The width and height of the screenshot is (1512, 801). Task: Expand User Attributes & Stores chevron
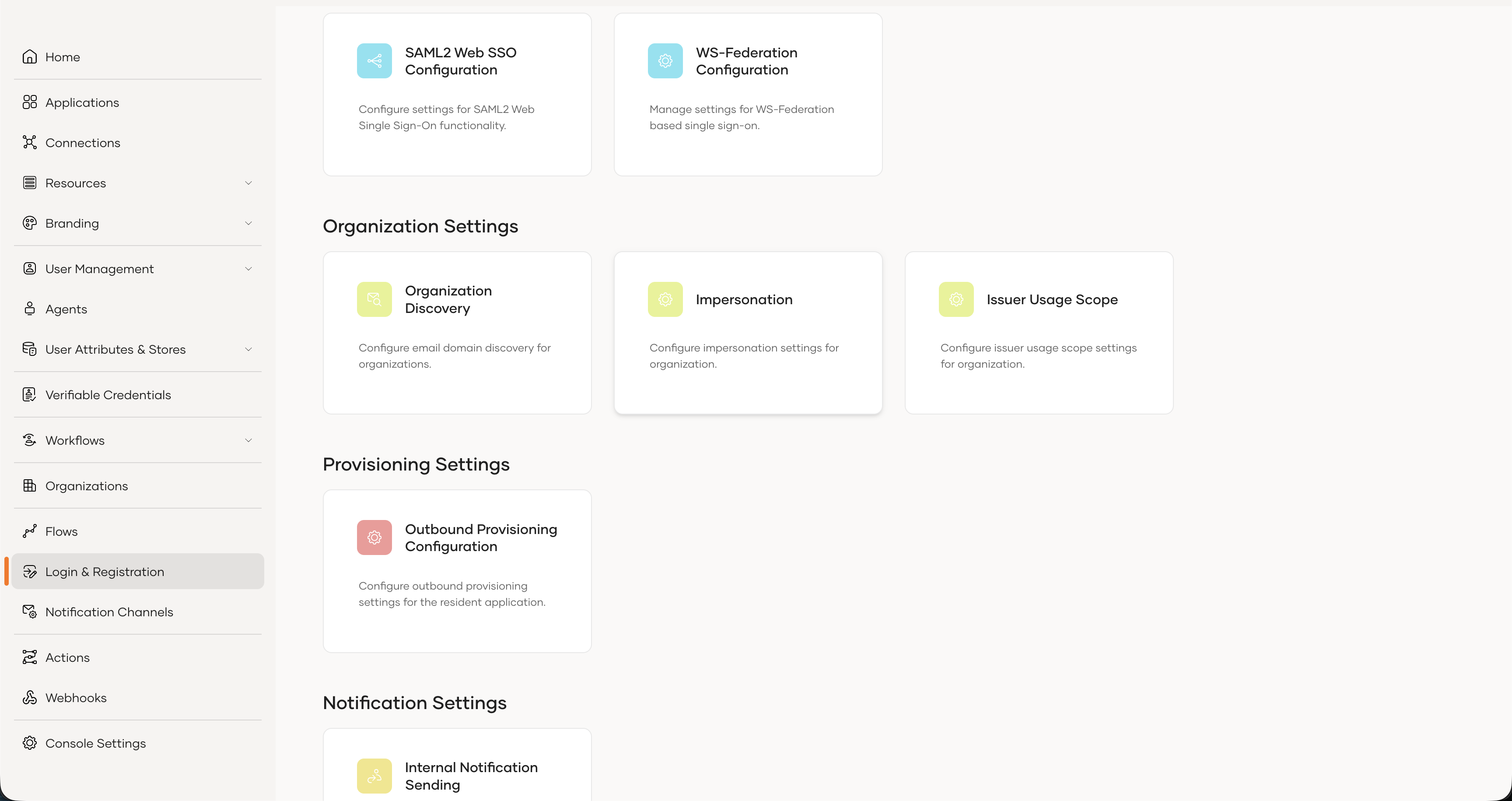pos(248,349)
